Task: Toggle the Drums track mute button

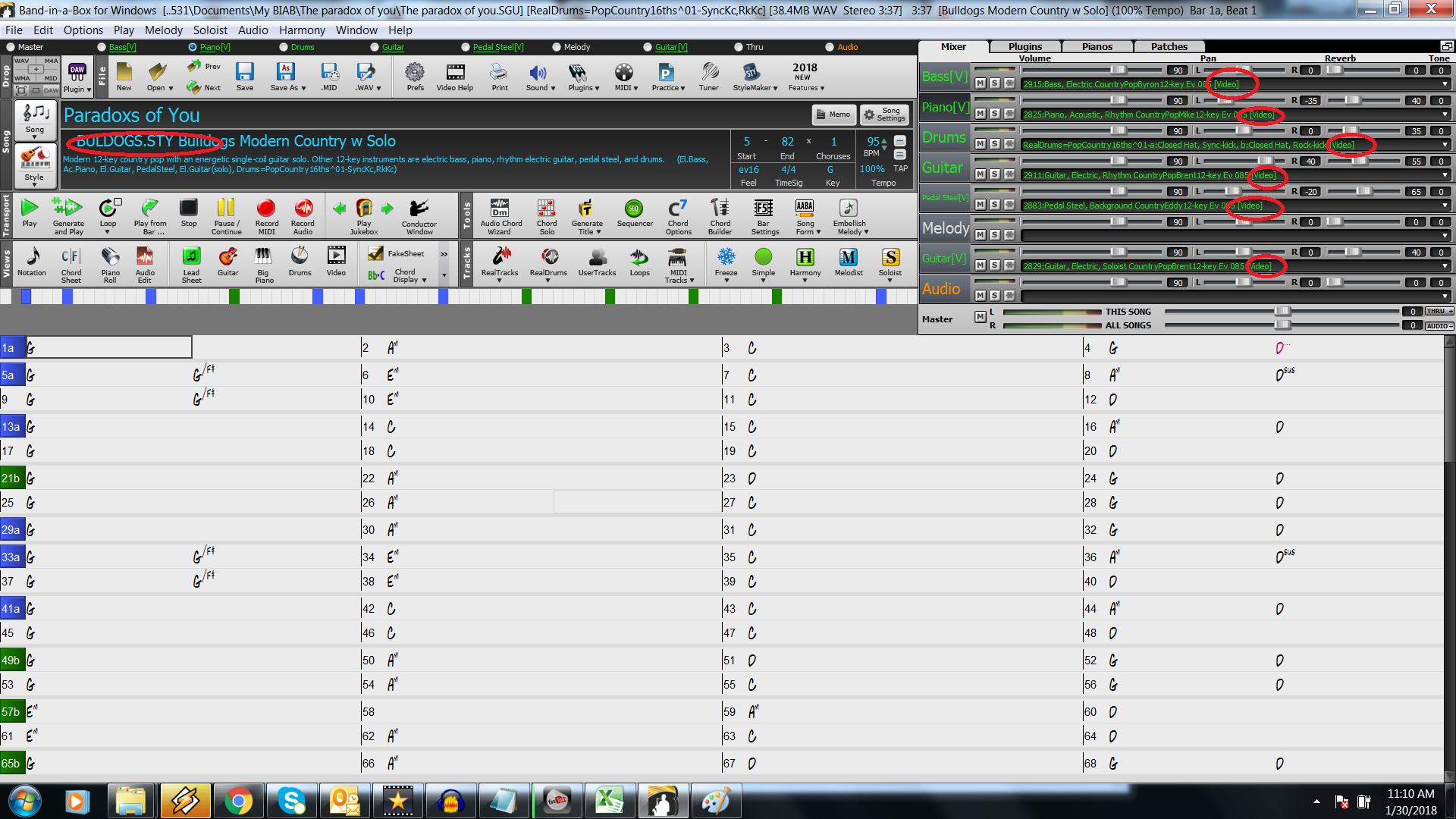Action: (x=983, y=145)
